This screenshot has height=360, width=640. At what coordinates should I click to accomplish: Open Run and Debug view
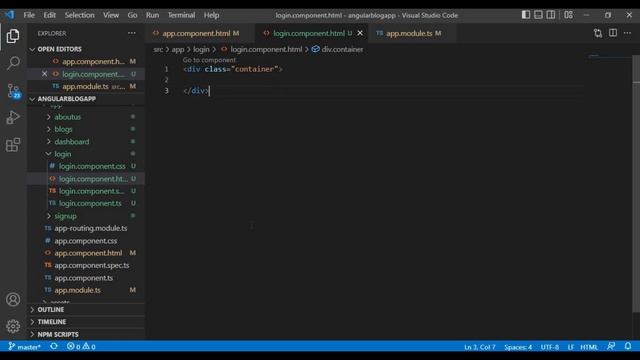[x=13, y=118]
